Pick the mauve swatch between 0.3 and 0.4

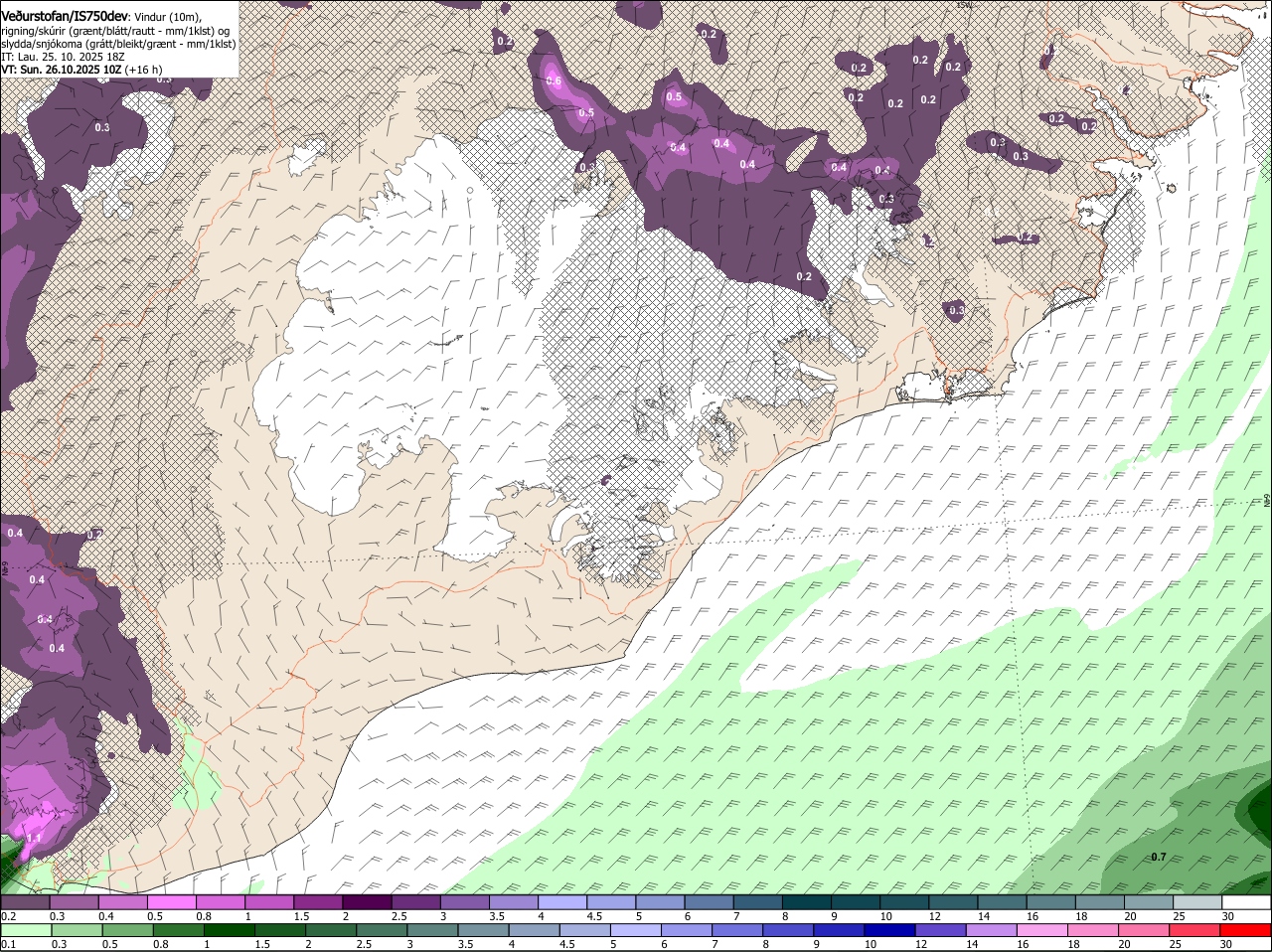tap(74, 902)
